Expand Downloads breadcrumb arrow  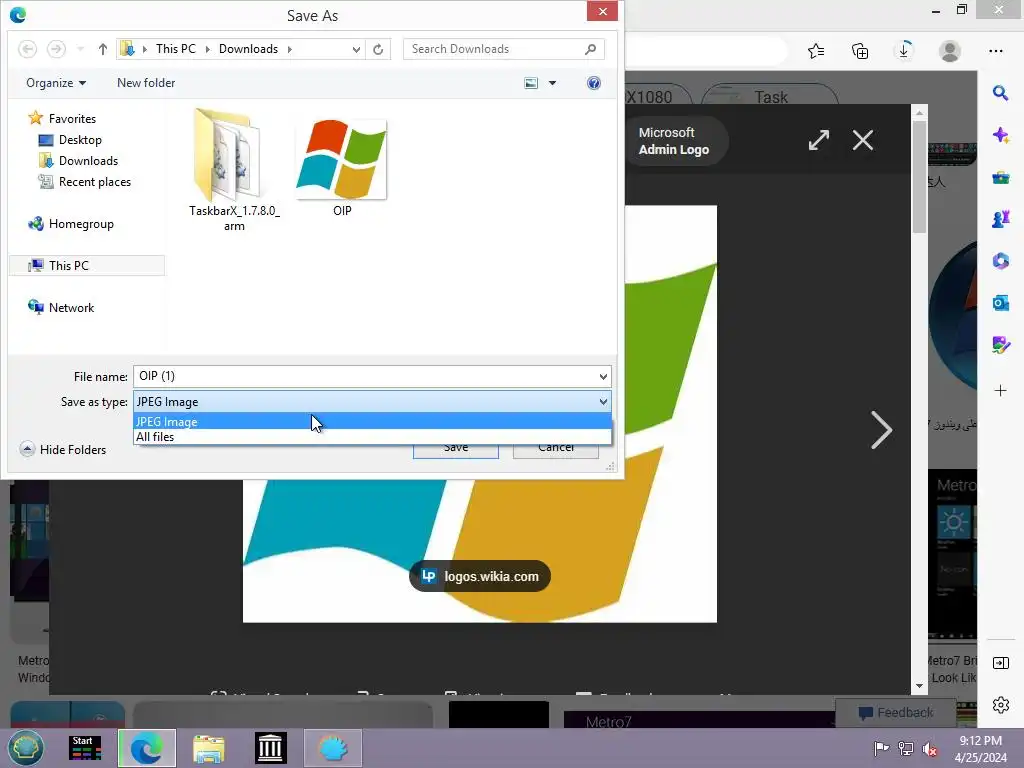click(289, 49)
